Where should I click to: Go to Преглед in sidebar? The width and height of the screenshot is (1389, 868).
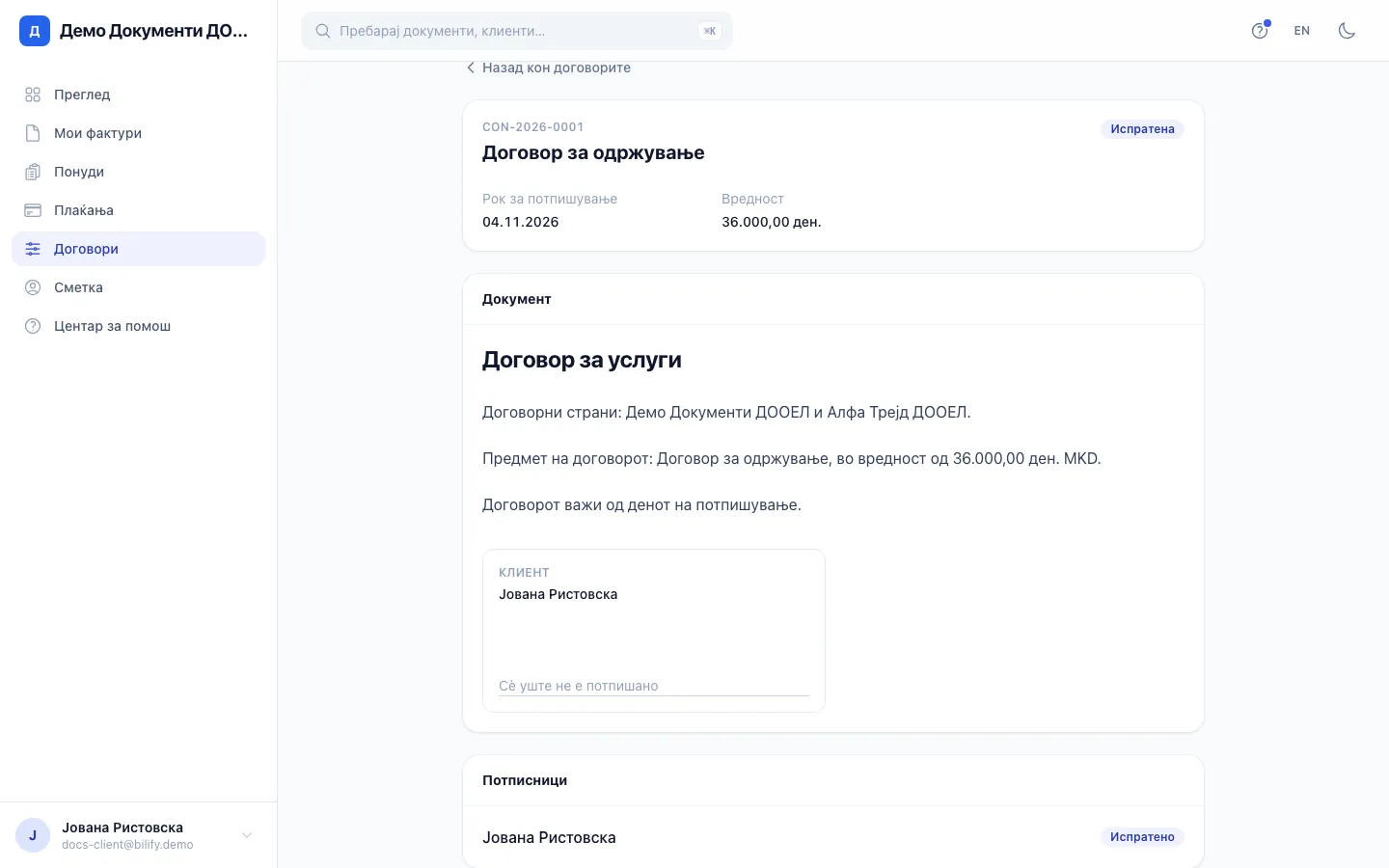(138, 95)
